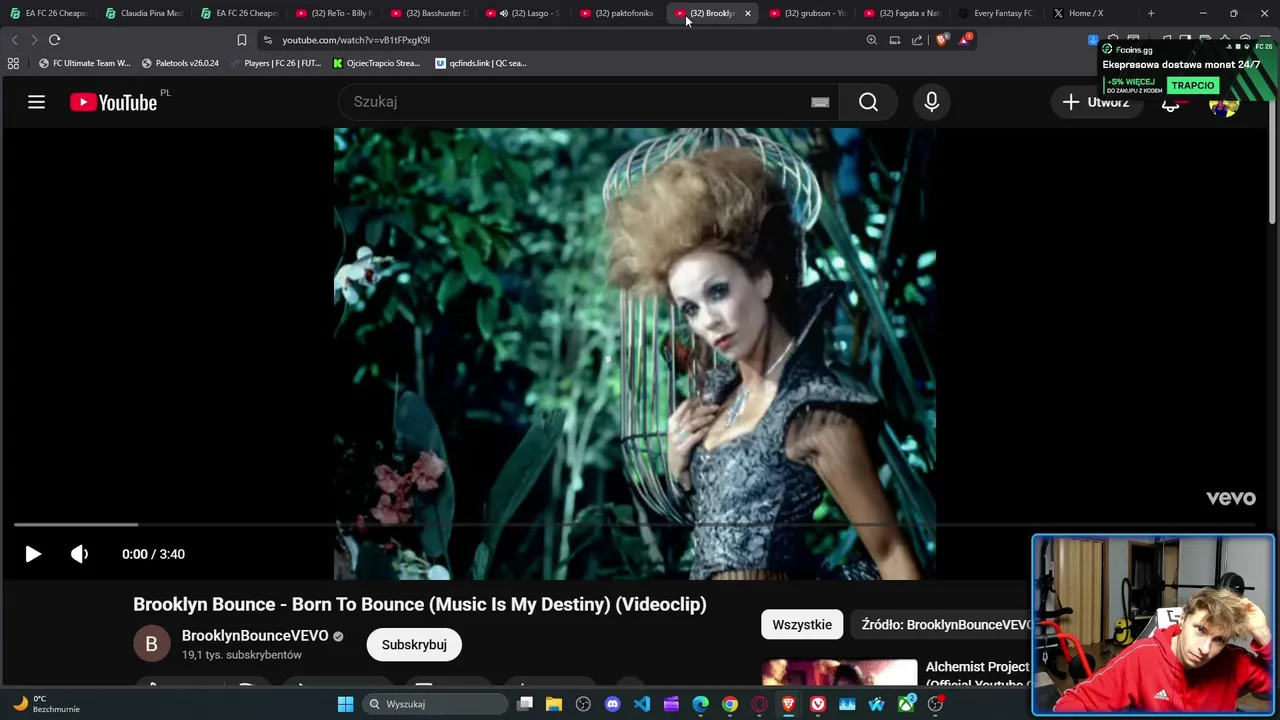Open Brave Shields lion icon
1280x720 pixels.
pyautogui.click(x=942, y=40)
